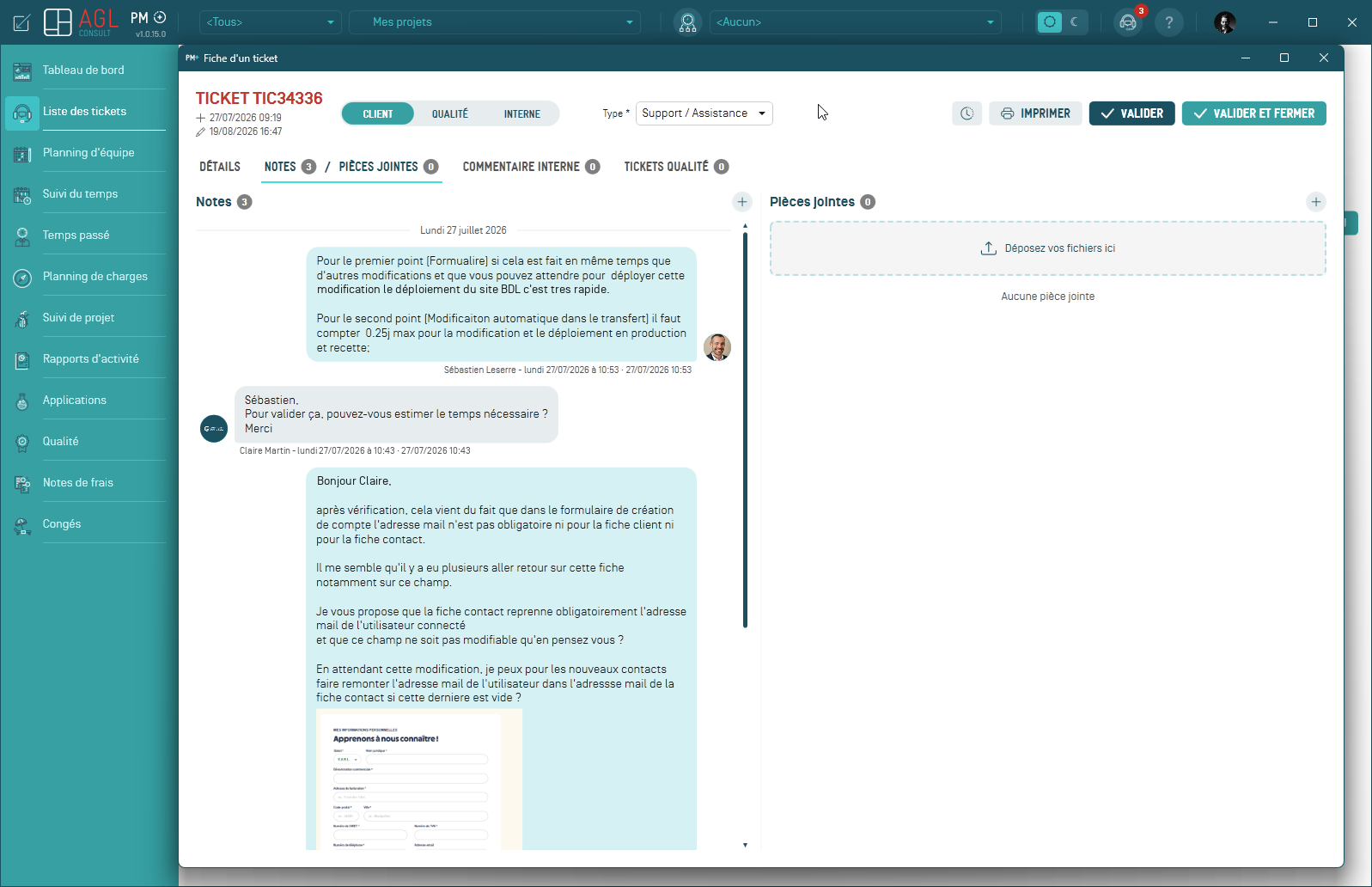
Task: Open Liste des tickets menu item
Action: tap(85, 112)
